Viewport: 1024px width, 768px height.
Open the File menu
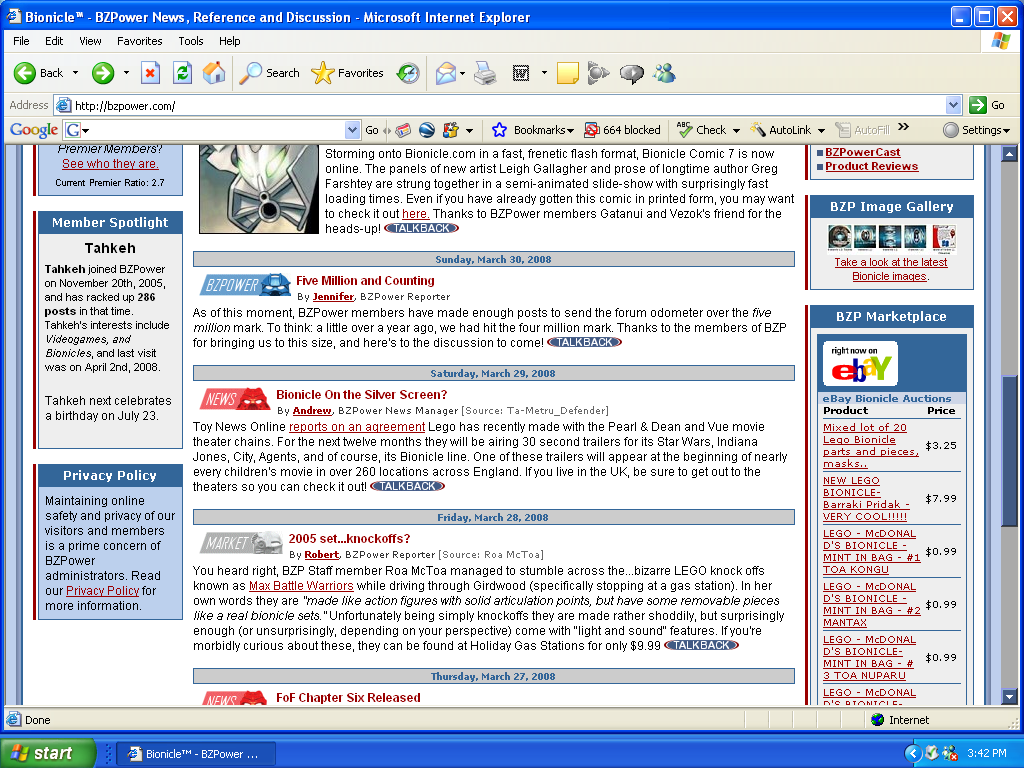point(22,41)
